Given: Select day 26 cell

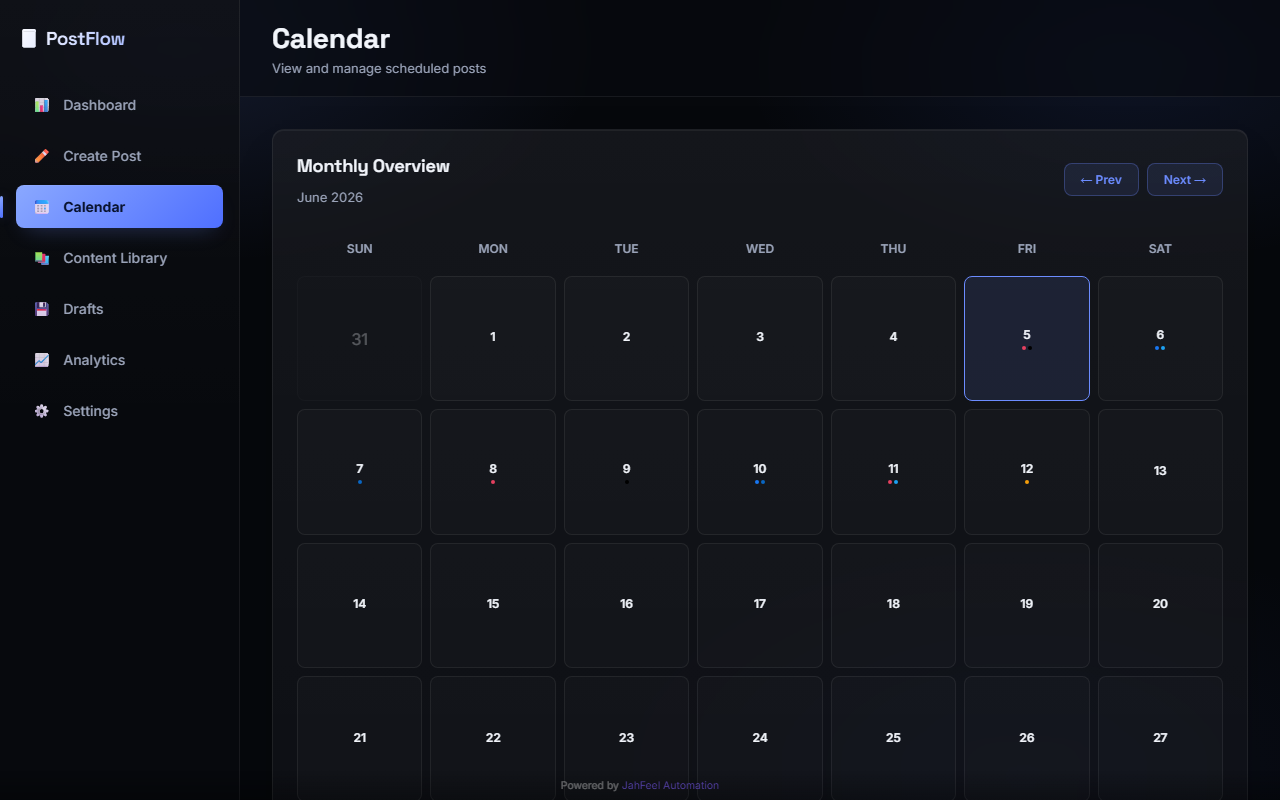Looking at the screenshot, I should [1026, 738].
